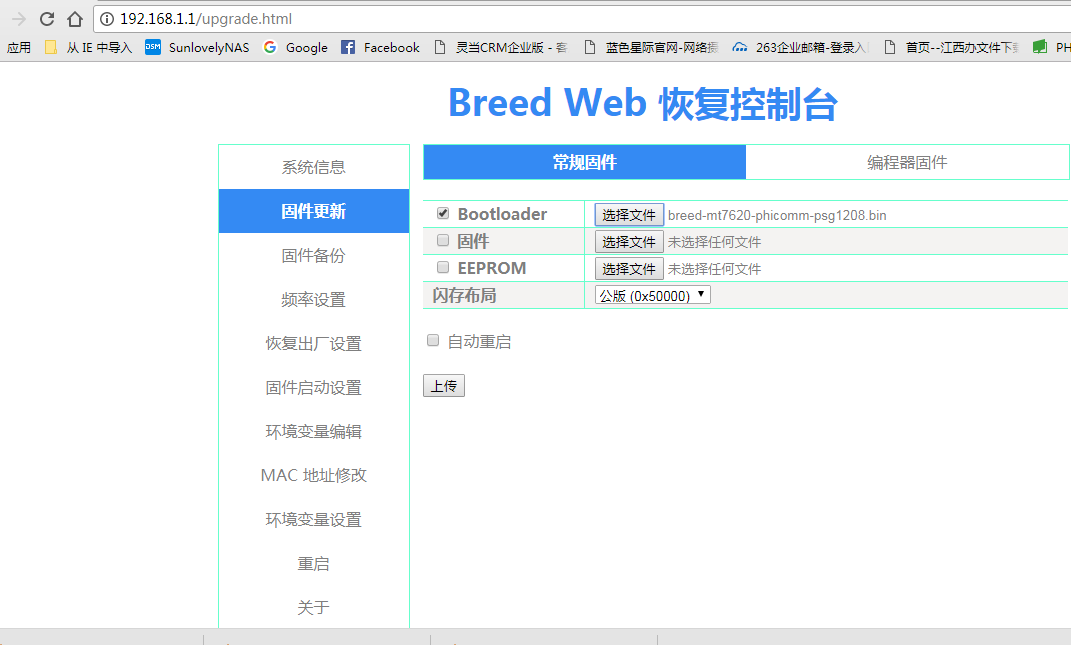Screen dimensions: 1071x645
Task: Select the 常规固件 tab
Action: coord(584,162)
